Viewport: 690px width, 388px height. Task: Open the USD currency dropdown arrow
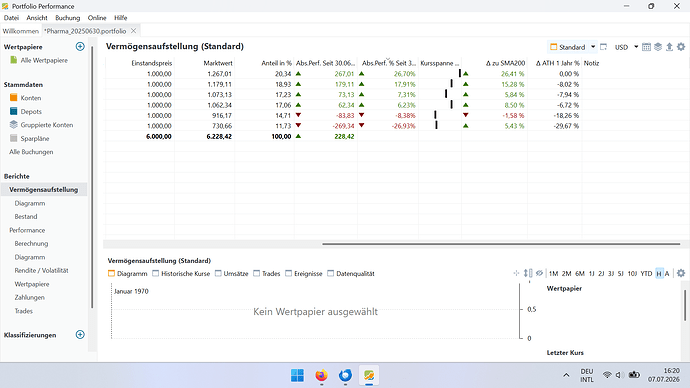point(636,47)
